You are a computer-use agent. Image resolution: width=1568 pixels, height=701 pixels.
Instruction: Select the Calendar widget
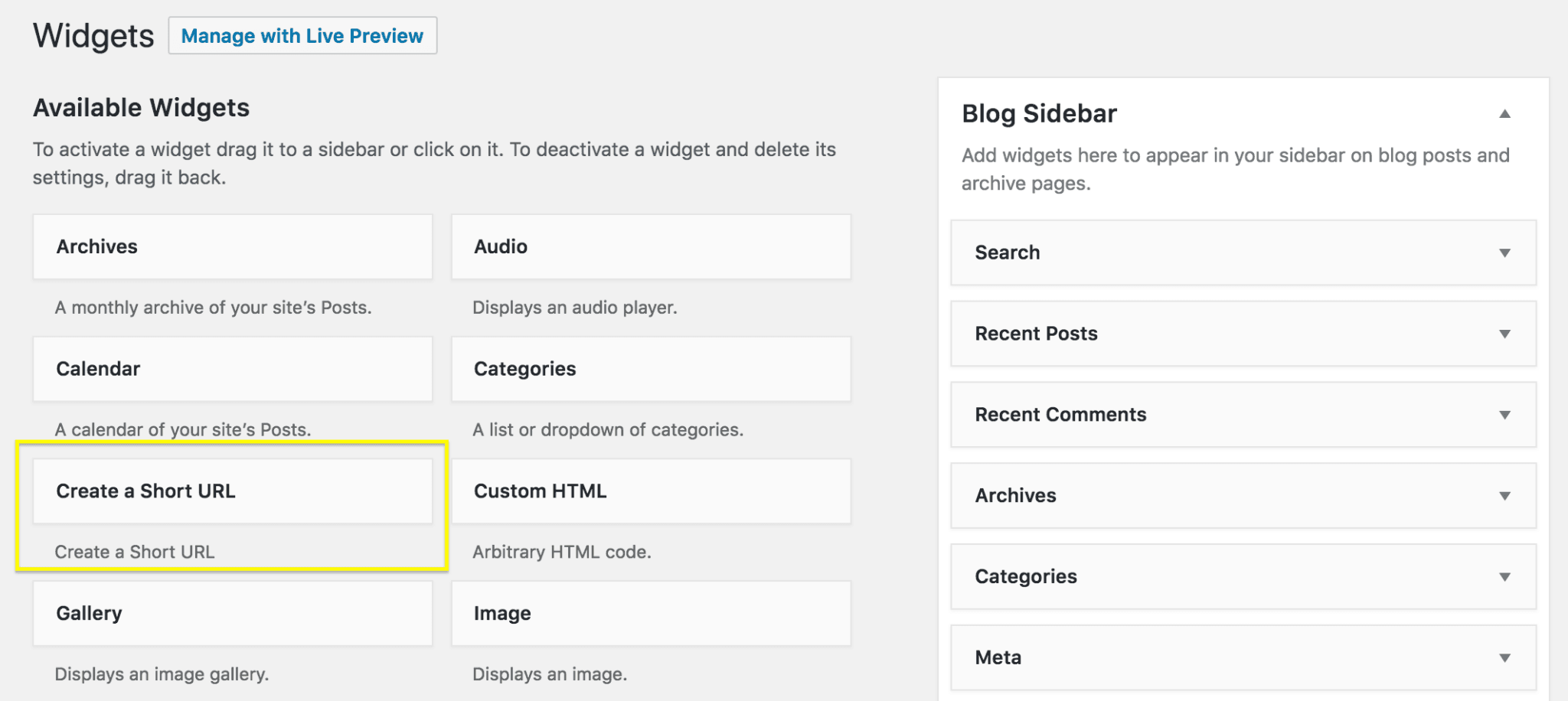point(232,368)
